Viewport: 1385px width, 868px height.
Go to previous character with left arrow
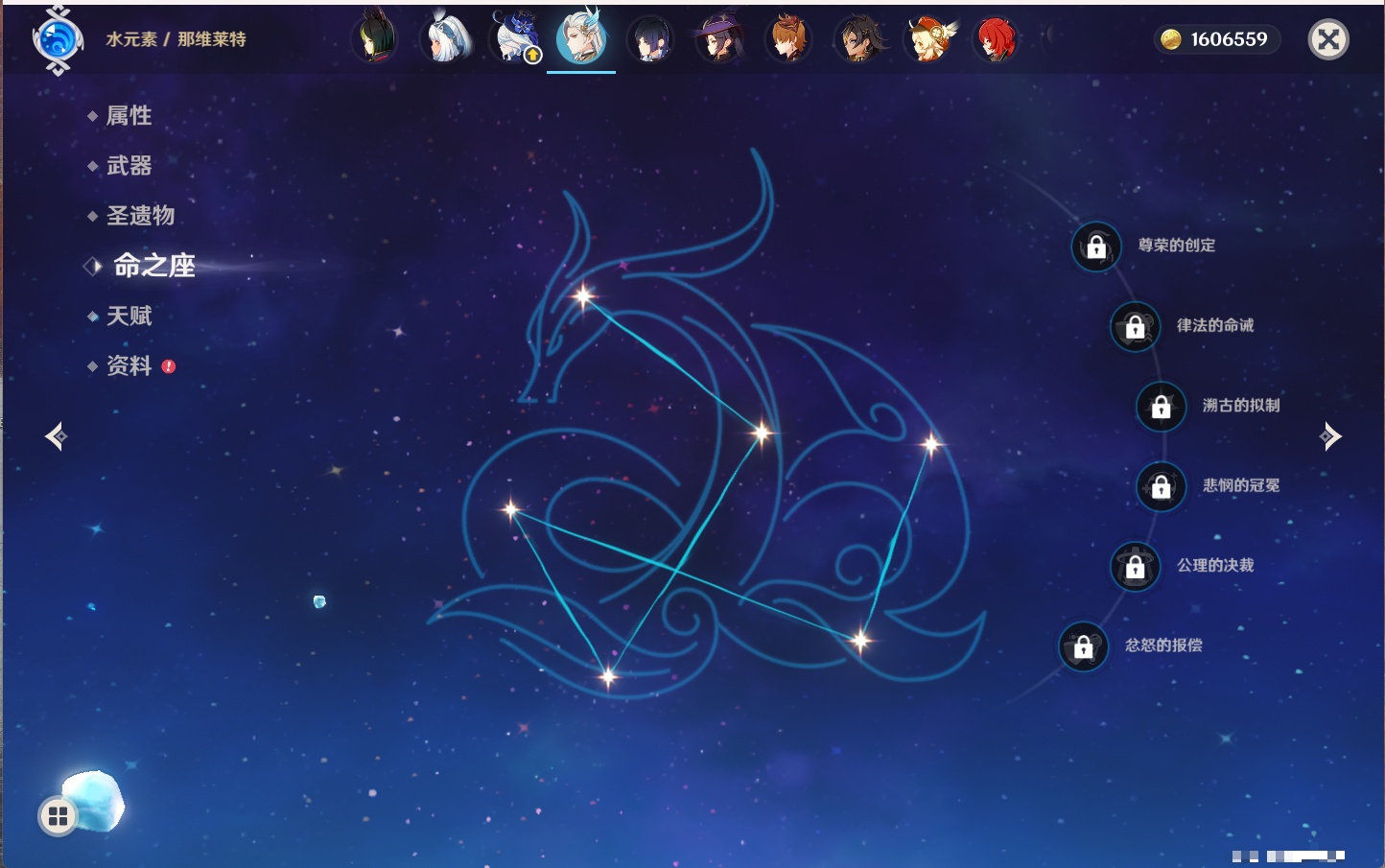tap(56, 436)
